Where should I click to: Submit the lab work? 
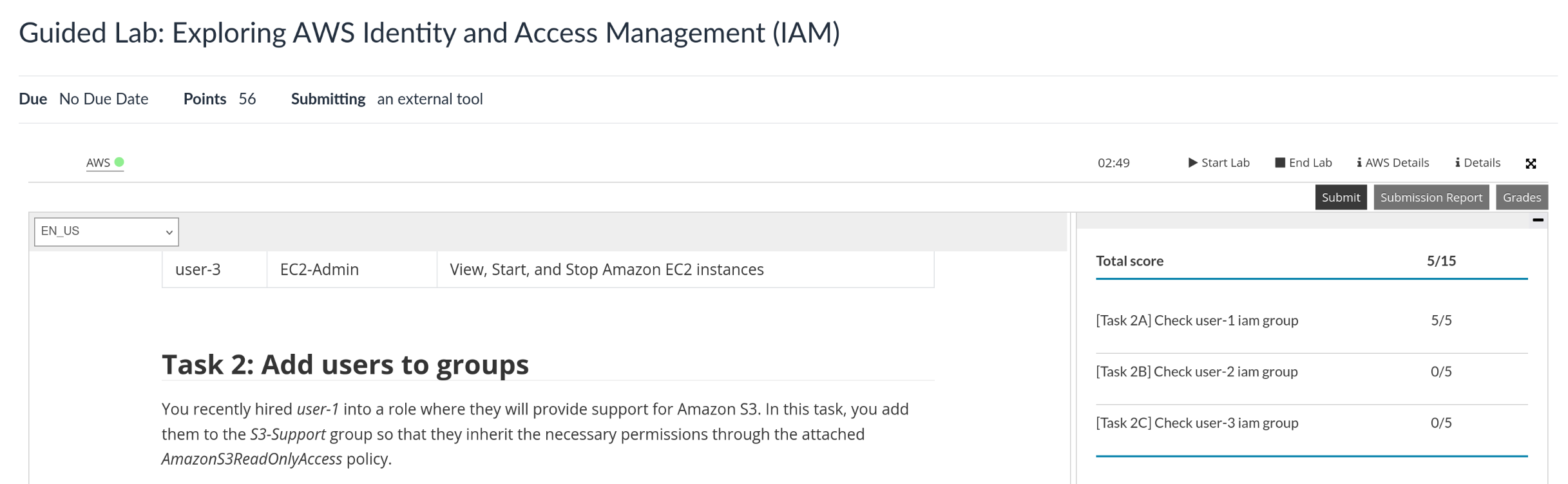[x=1341, y=198]
